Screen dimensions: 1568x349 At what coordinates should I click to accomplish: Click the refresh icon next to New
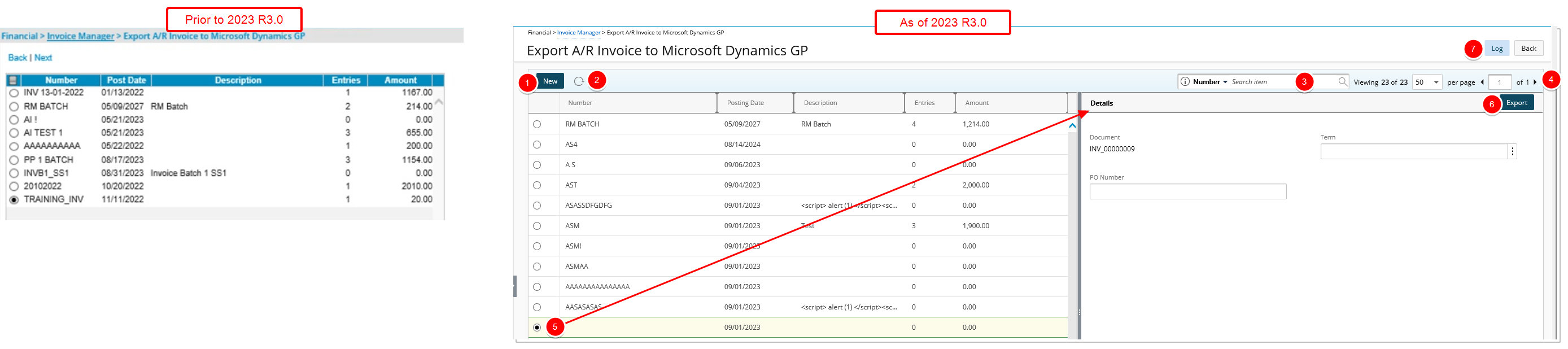point(578,81)
